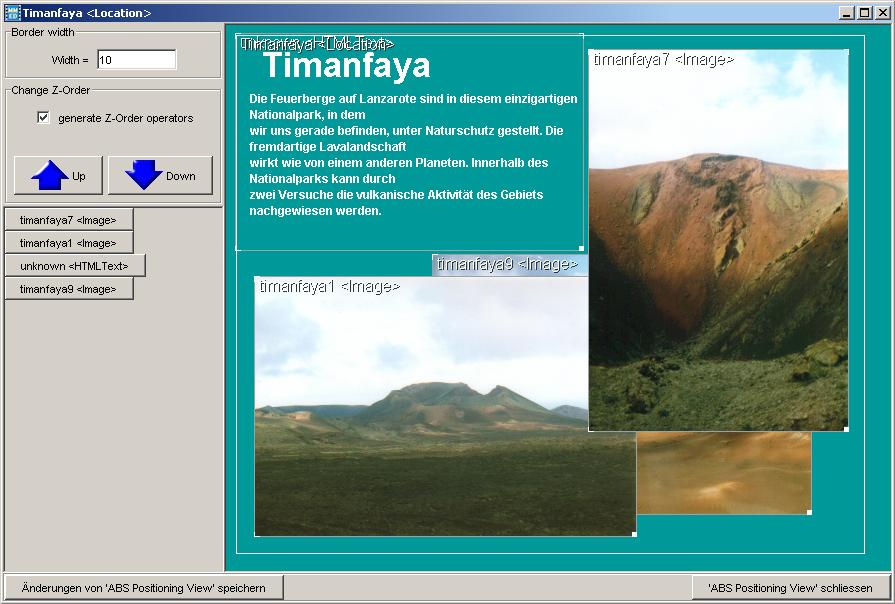895x604 pixels.
Task: Toggle generate Z-Order operators checkbox
Action: (x=43, y=118)
